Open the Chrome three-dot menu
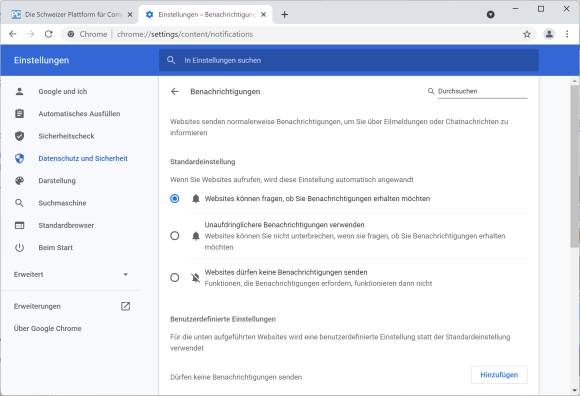The image size is (580, 396). pos(567,34)
